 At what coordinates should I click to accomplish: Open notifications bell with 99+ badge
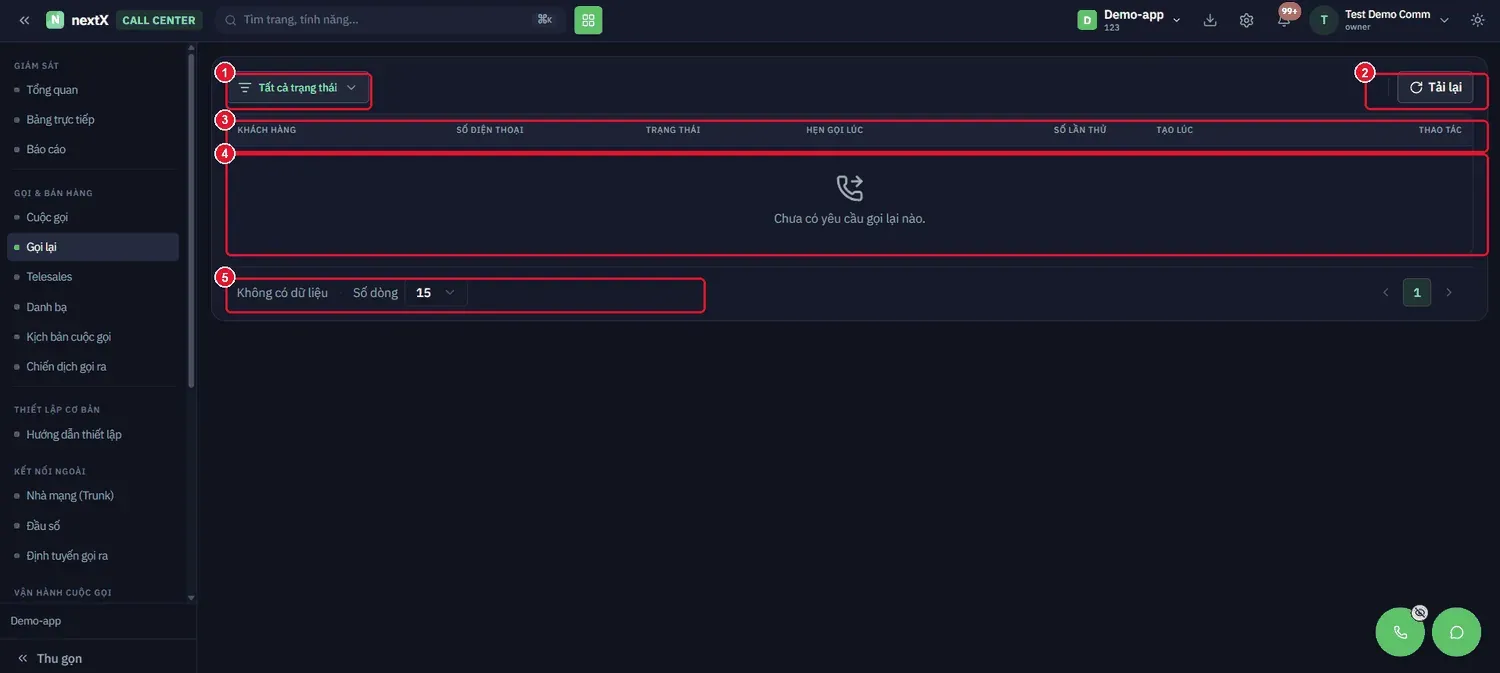[1284, 19]
